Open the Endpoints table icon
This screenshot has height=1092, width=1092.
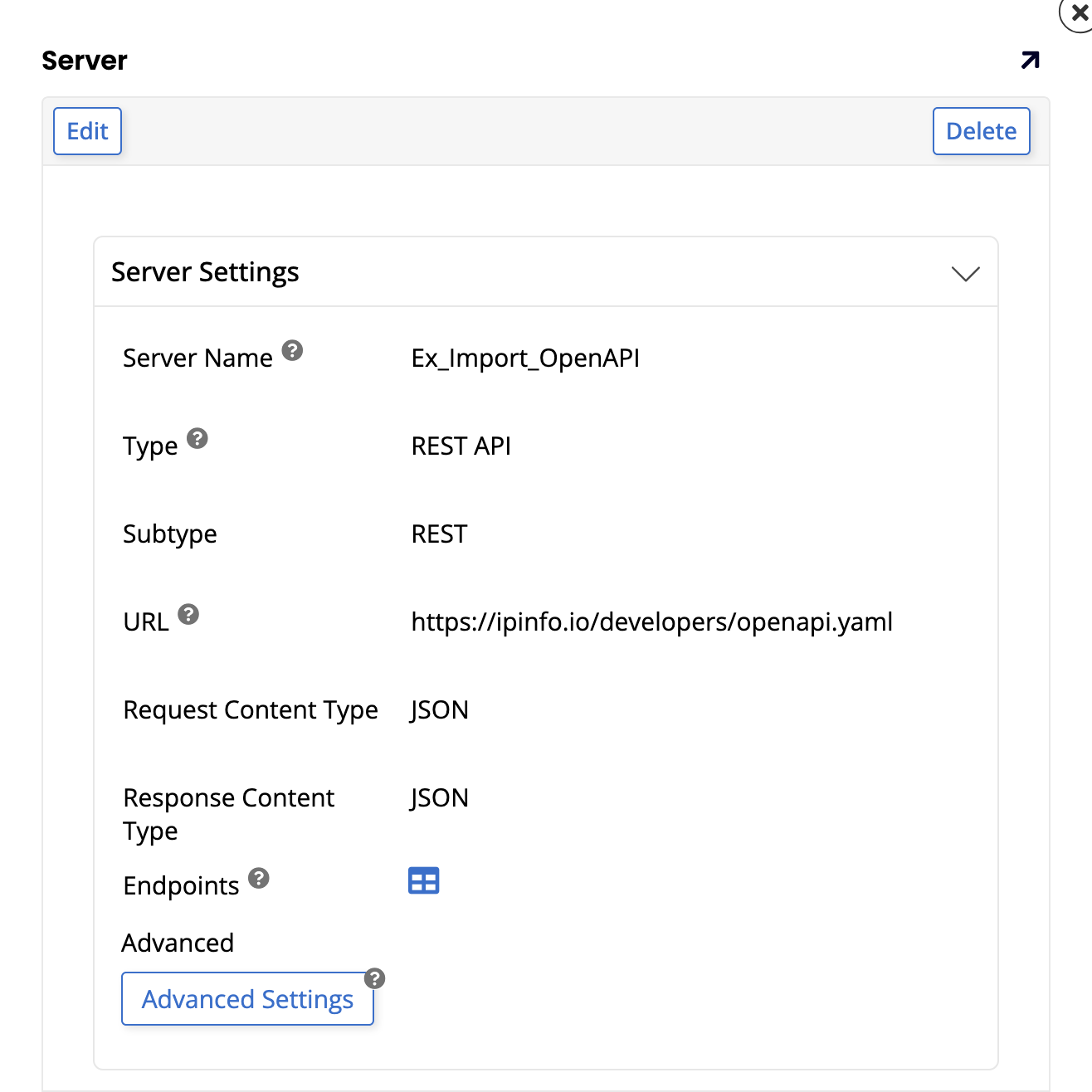[x=423, y=880]
